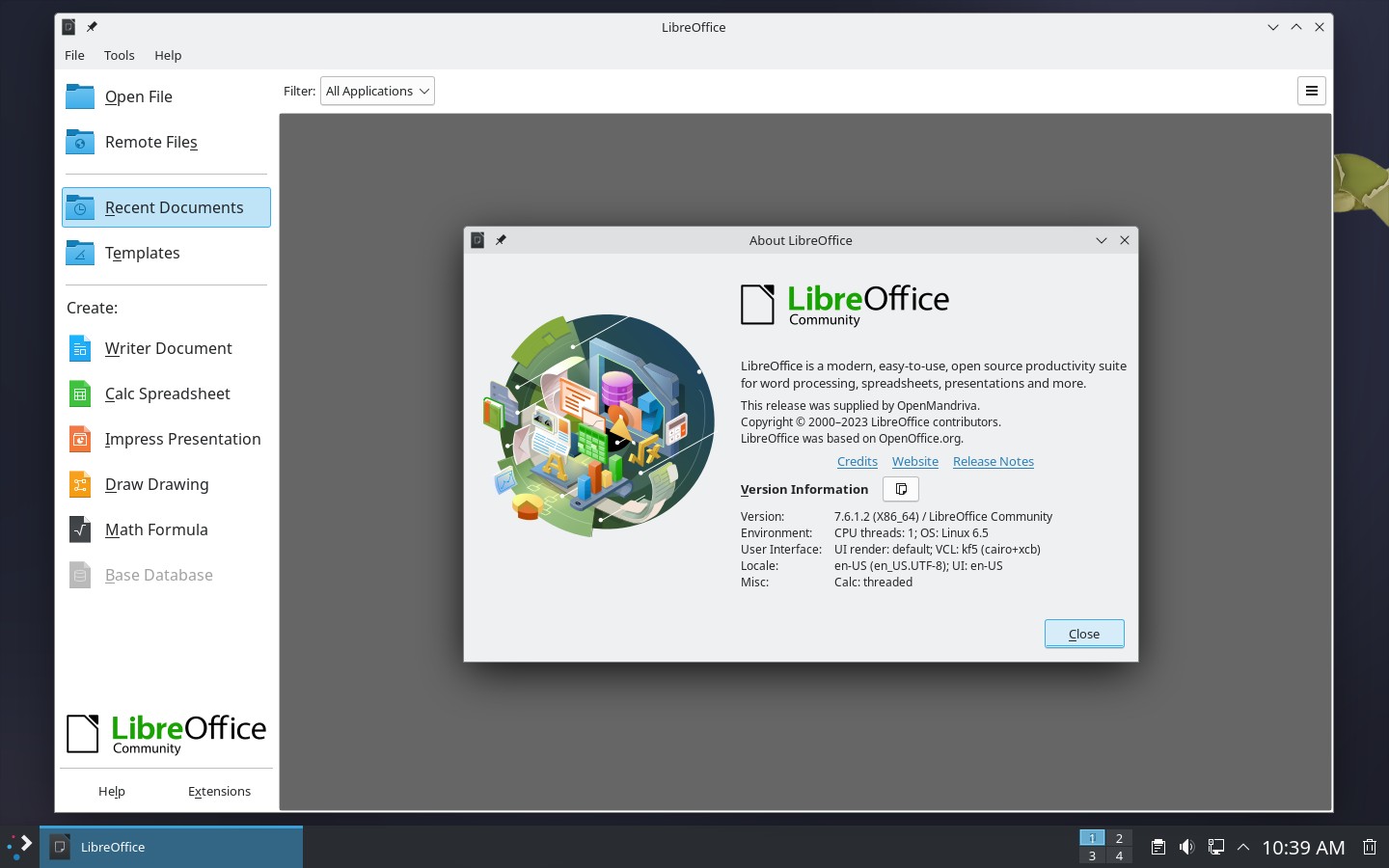This screenshot has height=868, width=1389.
Task: Click the 'en-US (en_US.UTF-8); UI: en-US' locale text
Action: pos(918,566)
